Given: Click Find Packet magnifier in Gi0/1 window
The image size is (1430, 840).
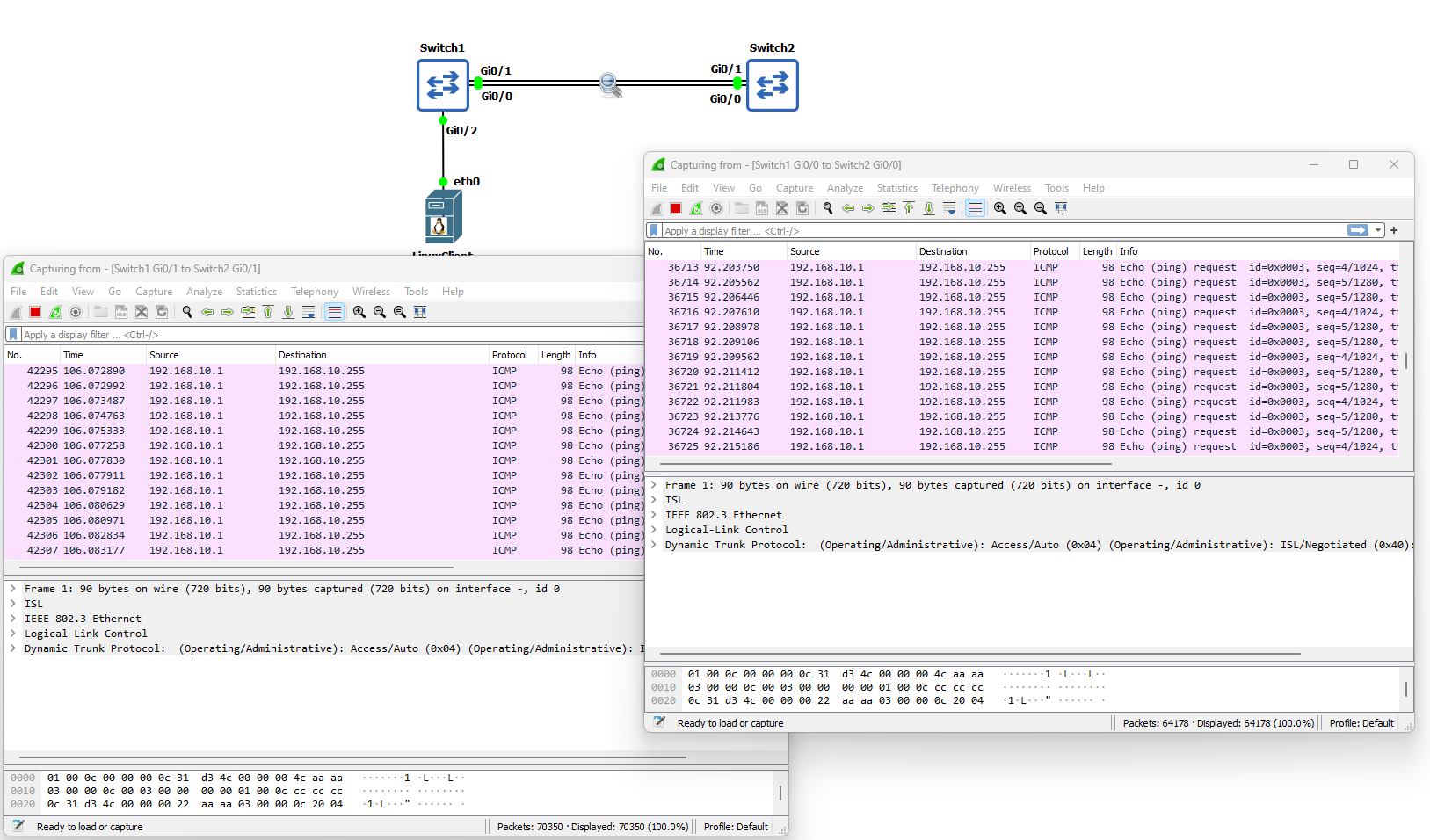Looking at the screenshot, I should pos(187,312).
